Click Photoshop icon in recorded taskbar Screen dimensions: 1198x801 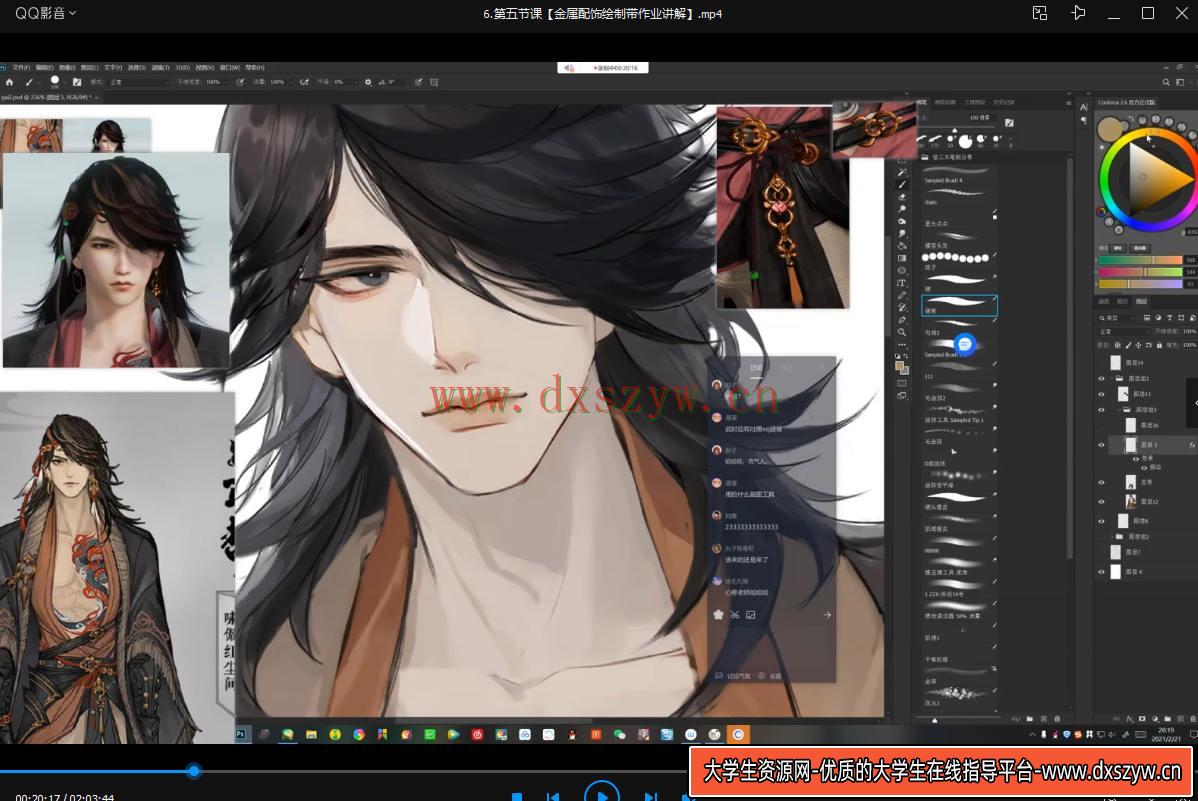pyautogui.click(x=241, y=735)
